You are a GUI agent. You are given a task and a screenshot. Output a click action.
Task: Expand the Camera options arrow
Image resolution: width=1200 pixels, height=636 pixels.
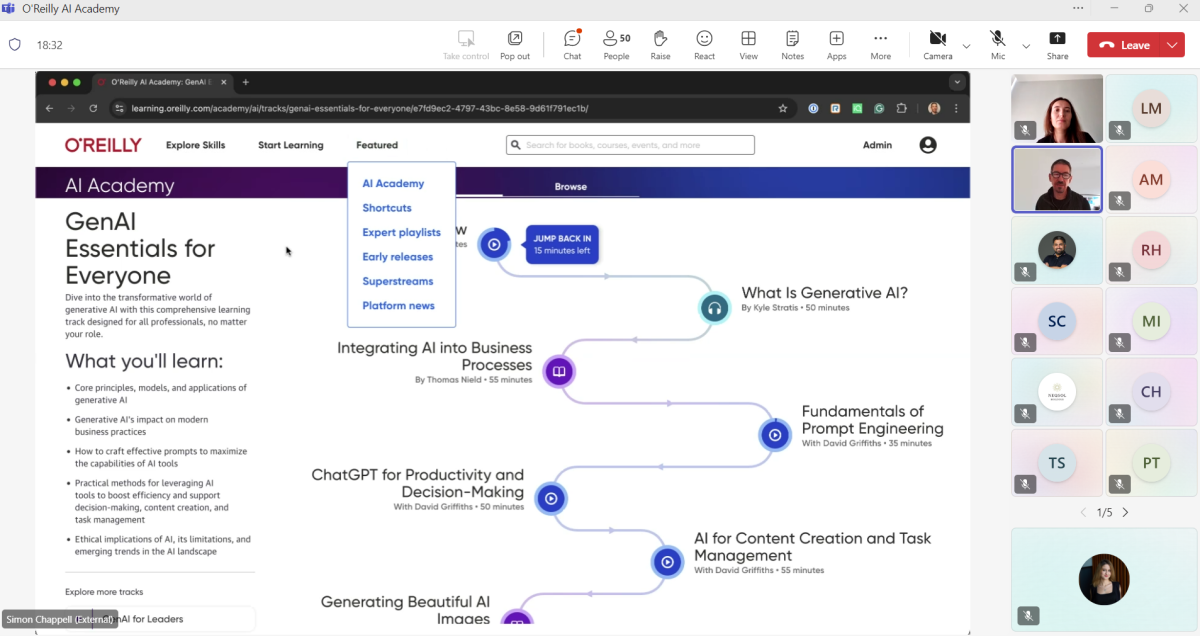tap(966, 46)
